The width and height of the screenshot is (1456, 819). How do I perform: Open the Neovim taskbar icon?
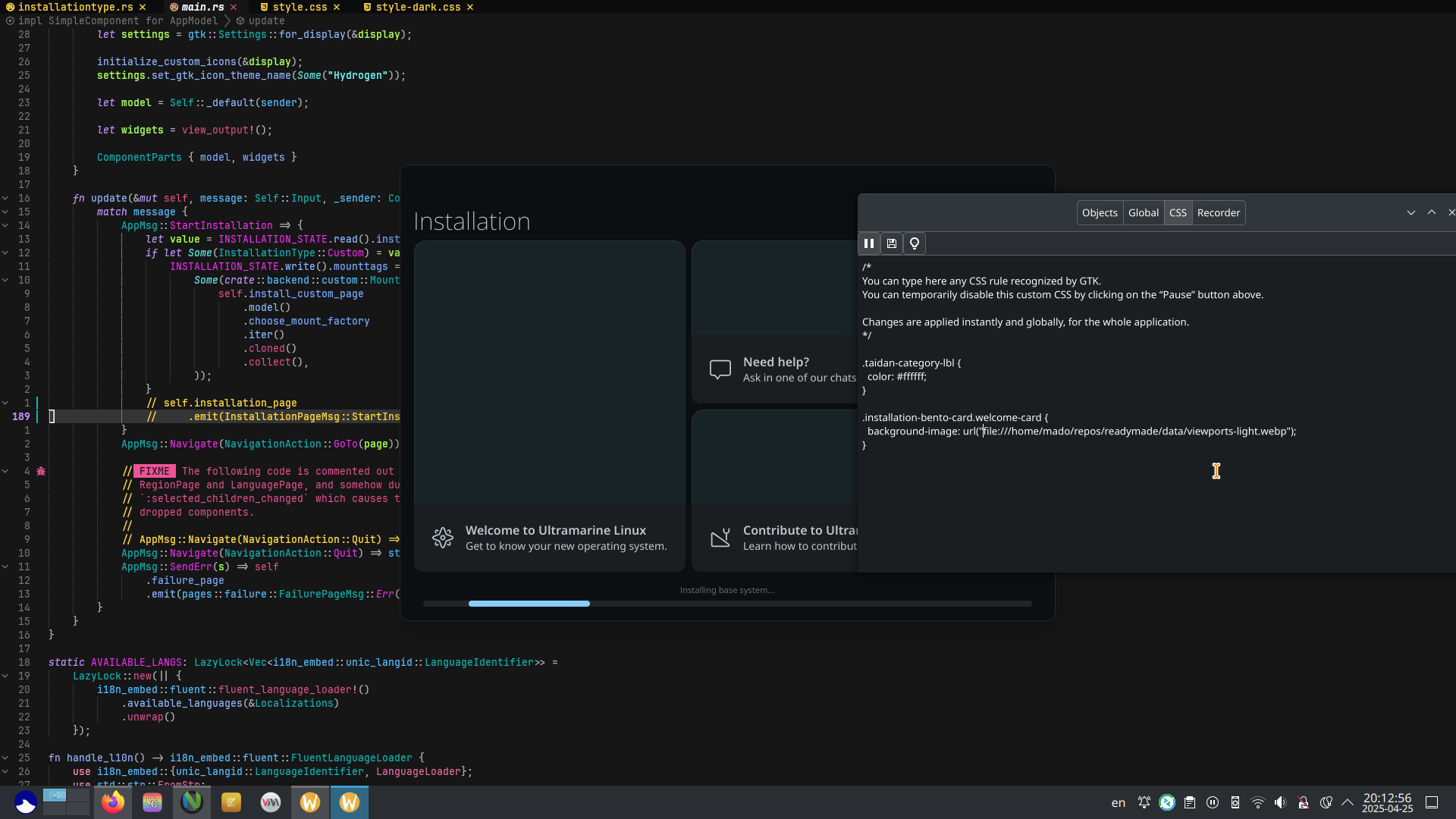pos(192,802)
